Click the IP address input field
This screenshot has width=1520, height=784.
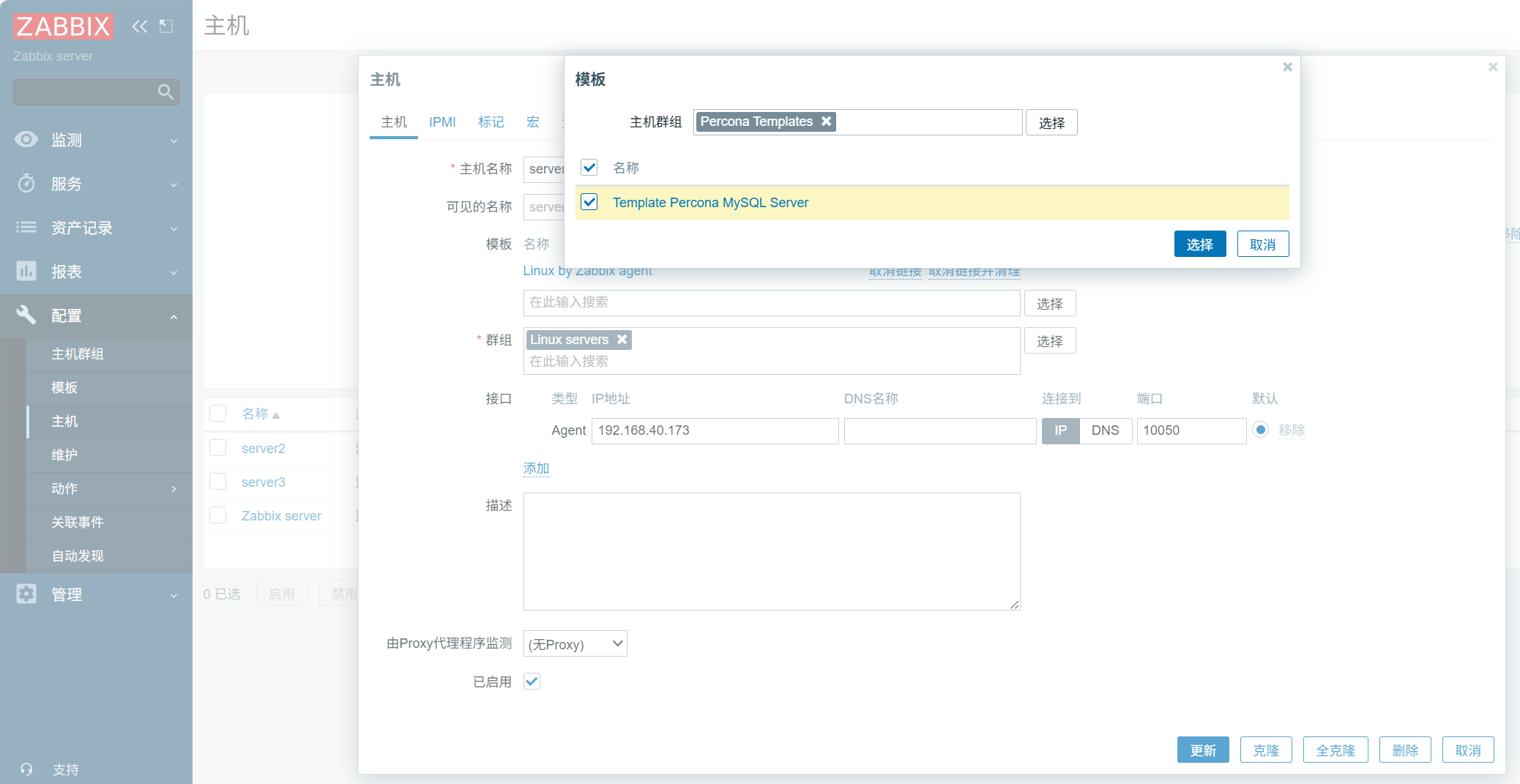point(715,430)
